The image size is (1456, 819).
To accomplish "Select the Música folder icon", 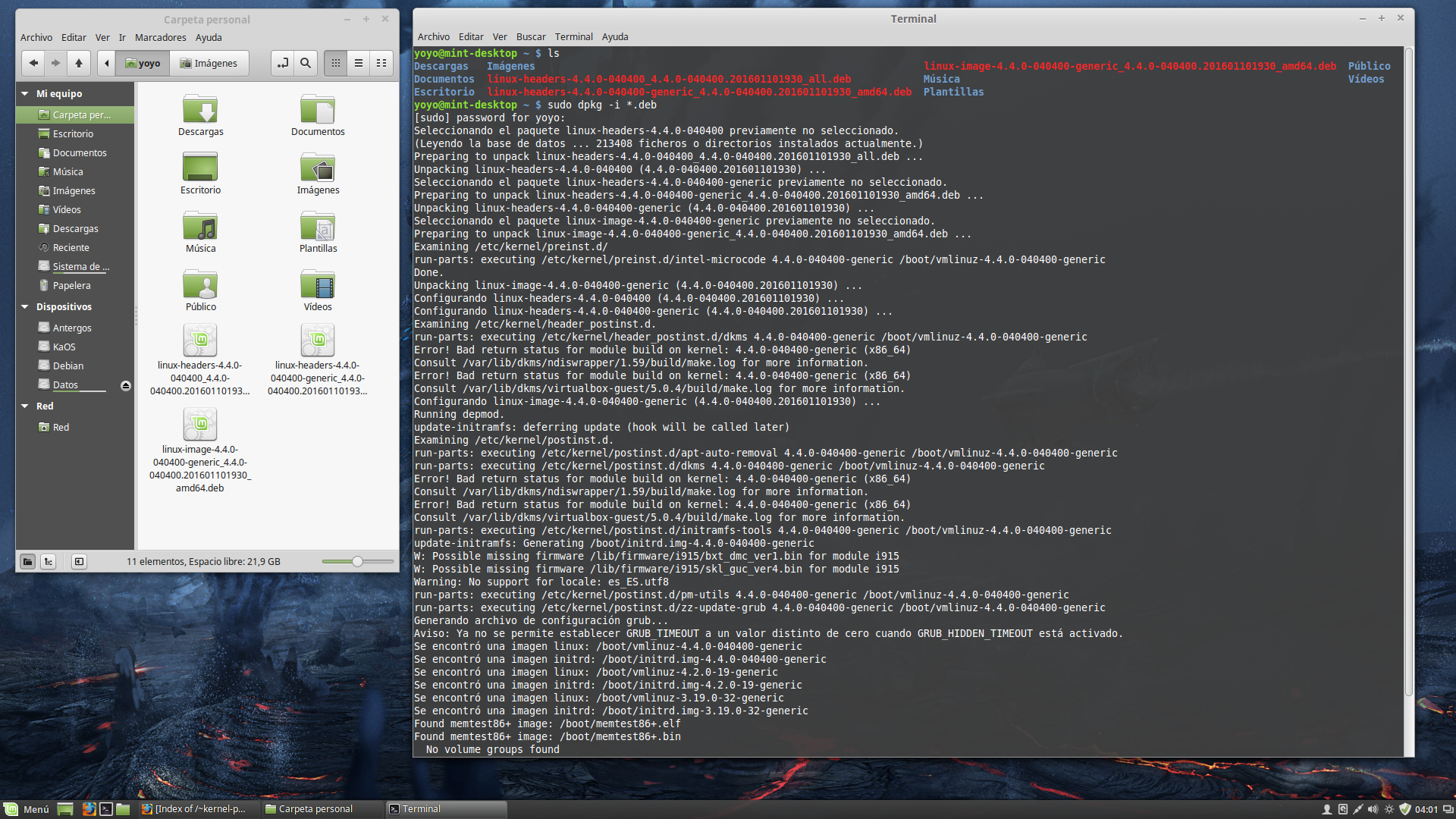I will tap(200, 226).
